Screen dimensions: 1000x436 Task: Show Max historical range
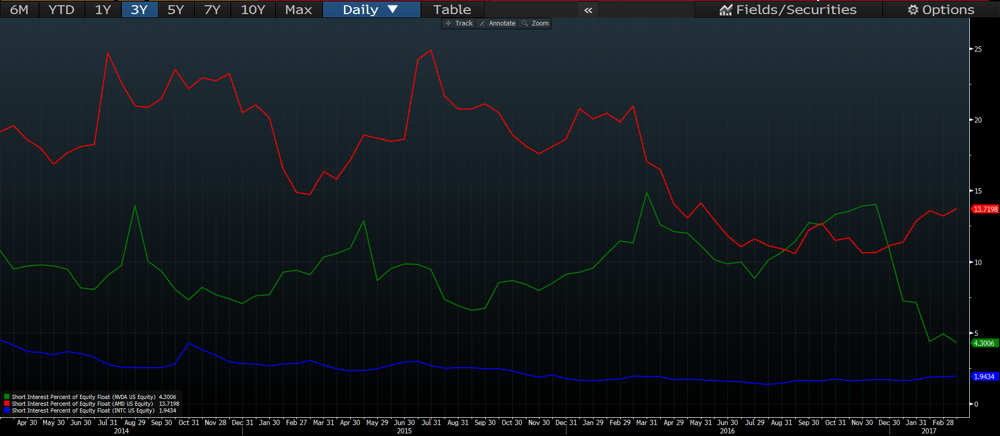click(298, 10)
